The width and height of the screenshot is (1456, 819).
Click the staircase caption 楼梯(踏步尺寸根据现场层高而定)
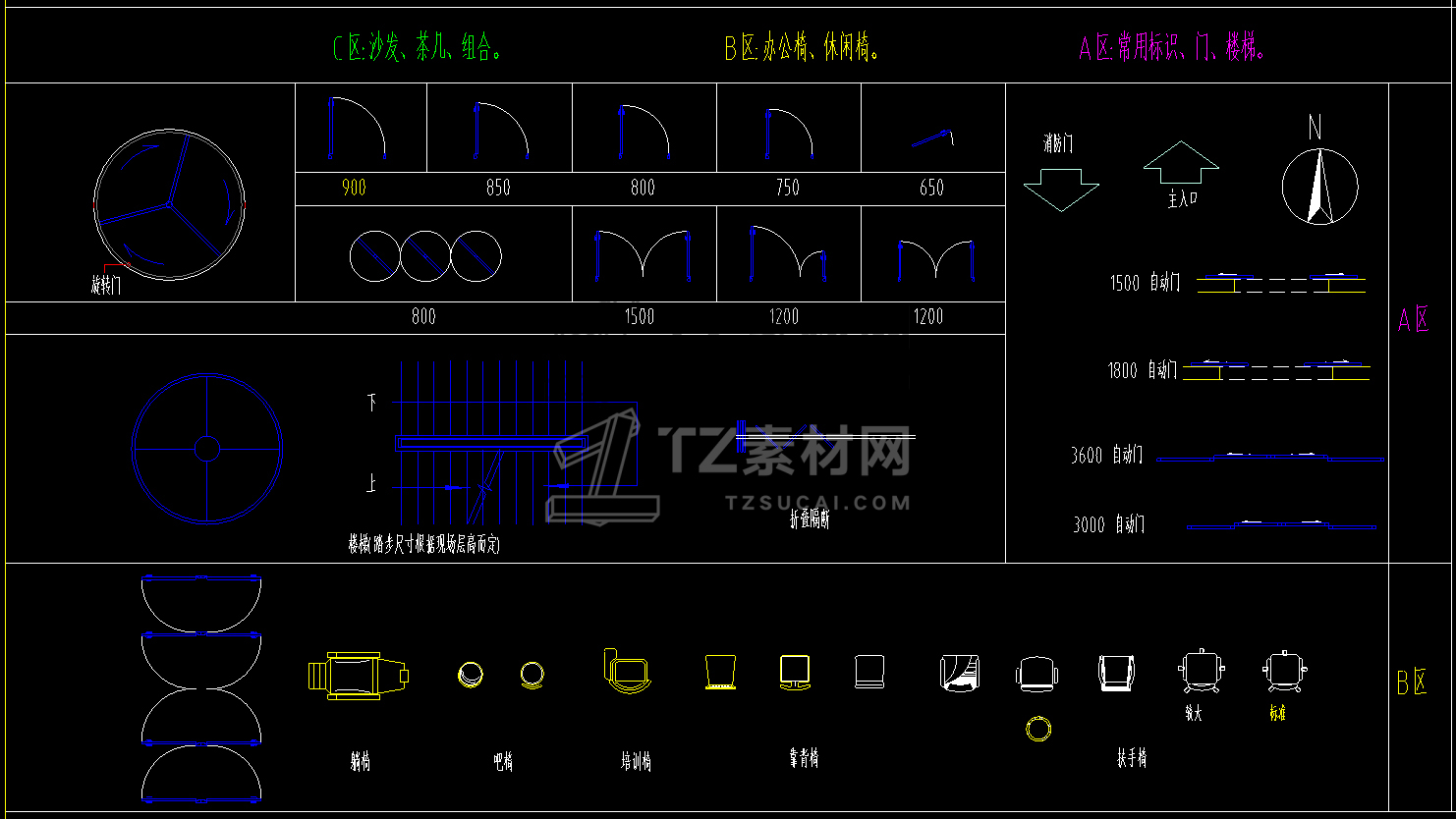click(424, 545)
